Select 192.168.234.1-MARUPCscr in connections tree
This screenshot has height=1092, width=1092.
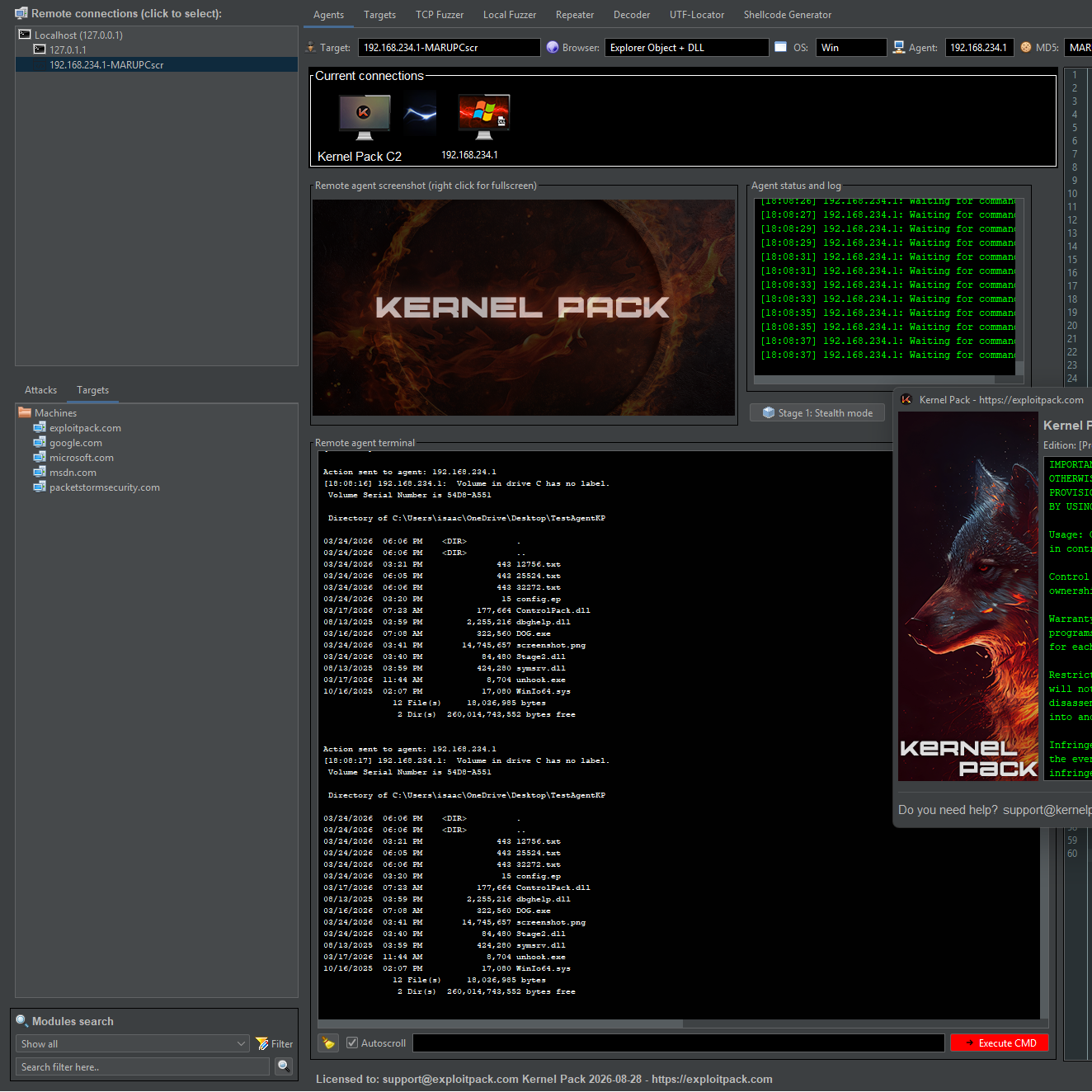click(106, 64)
